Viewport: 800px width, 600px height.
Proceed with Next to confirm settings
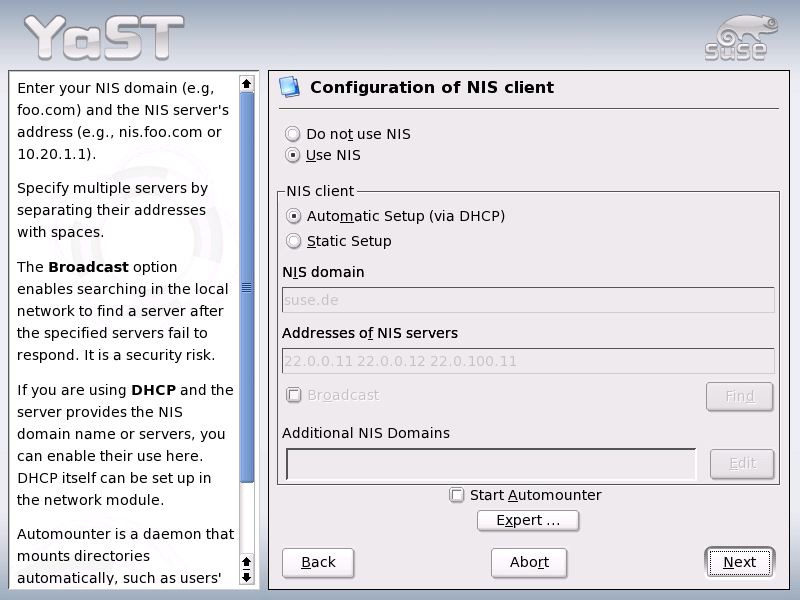tap(739, 562)
